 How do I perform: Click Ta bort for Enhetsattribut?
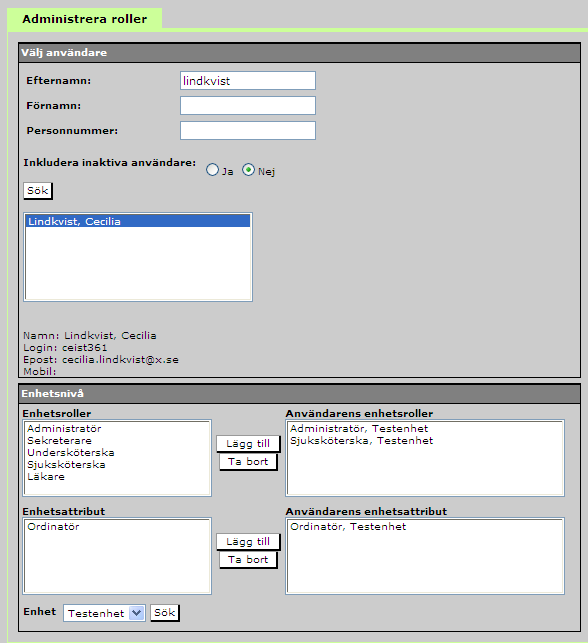pos(248,560)
